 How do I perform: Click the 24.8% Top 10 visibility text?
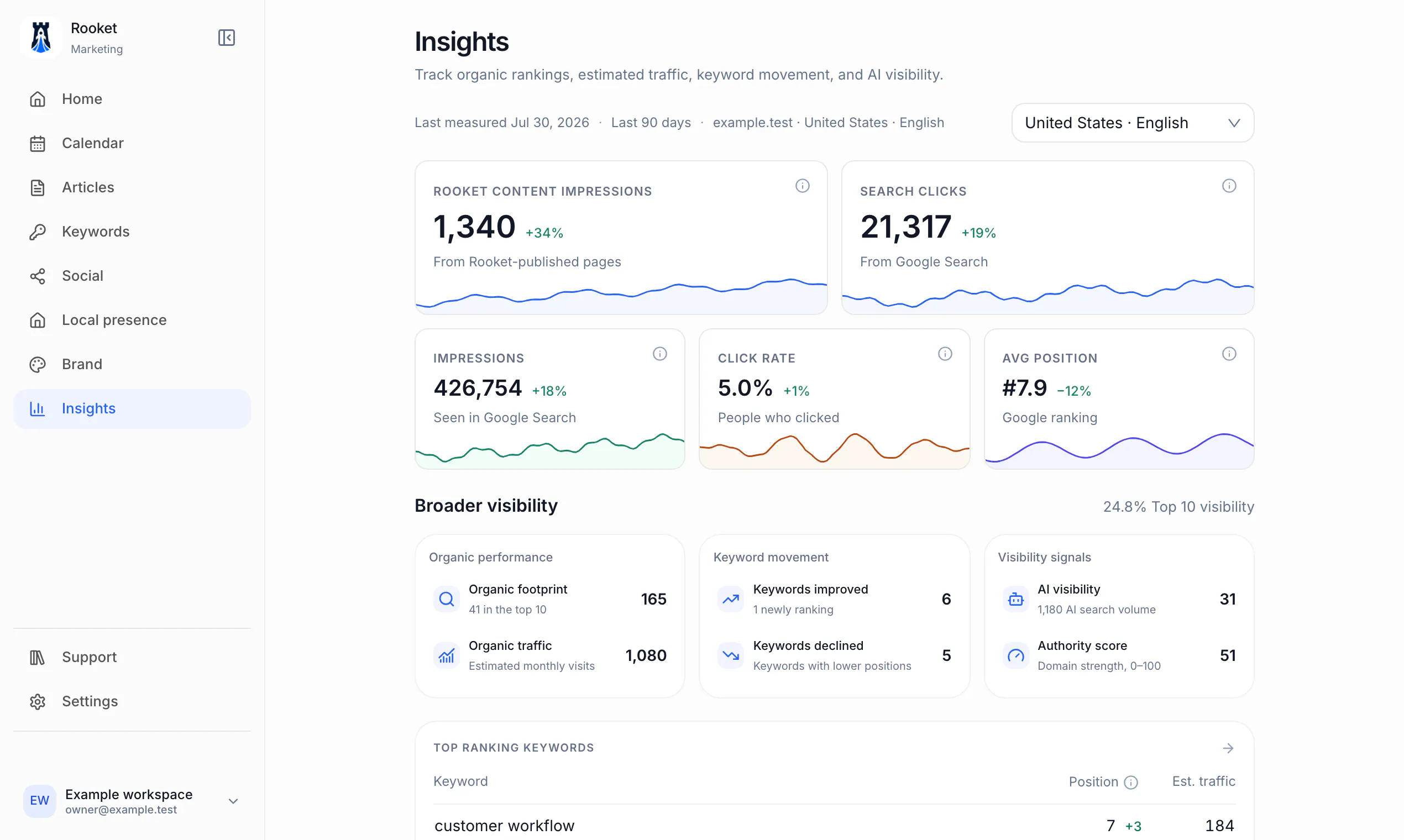tap(1178, 507)
